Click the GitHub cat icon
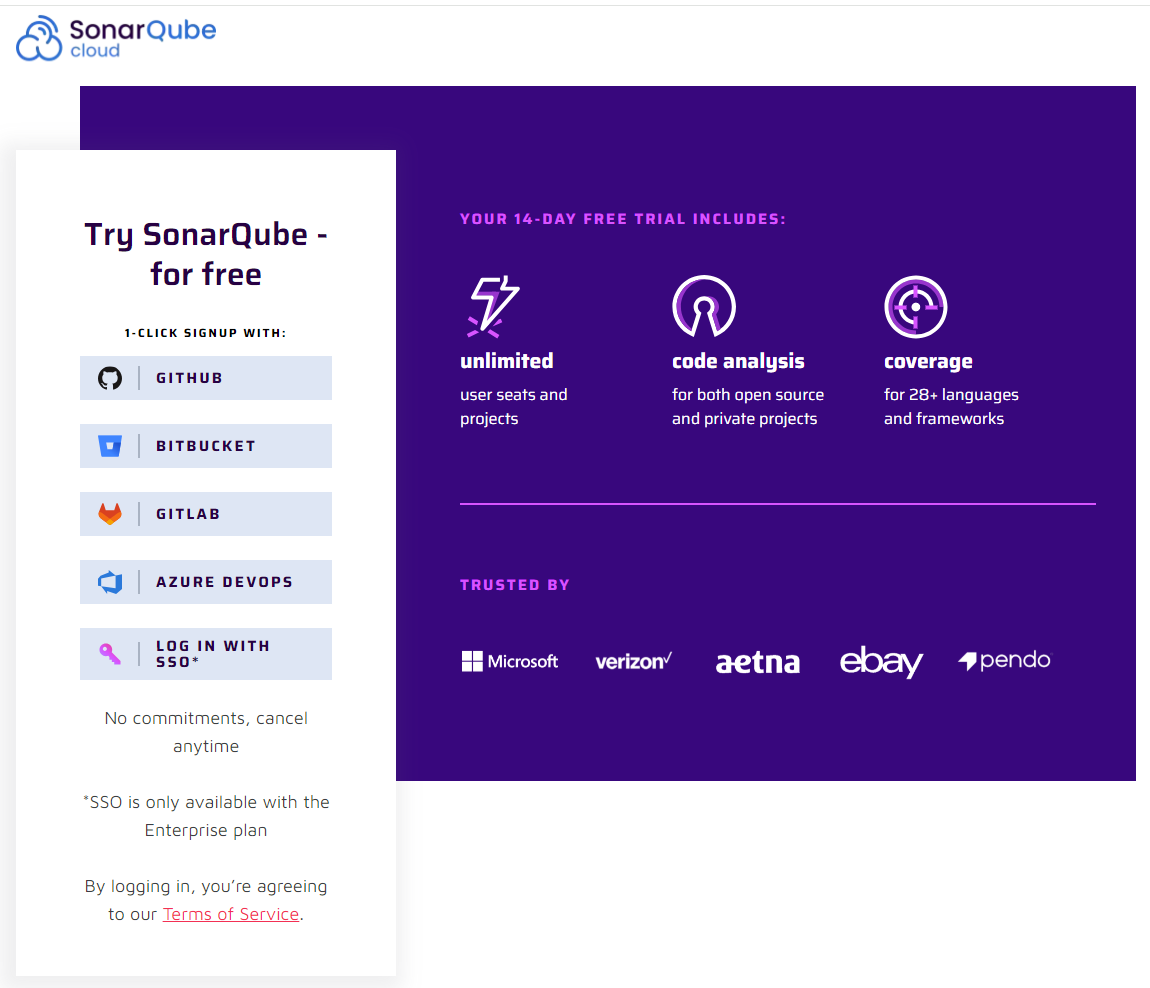Viewport: 1150px width, 988px height. click(110, 378)
